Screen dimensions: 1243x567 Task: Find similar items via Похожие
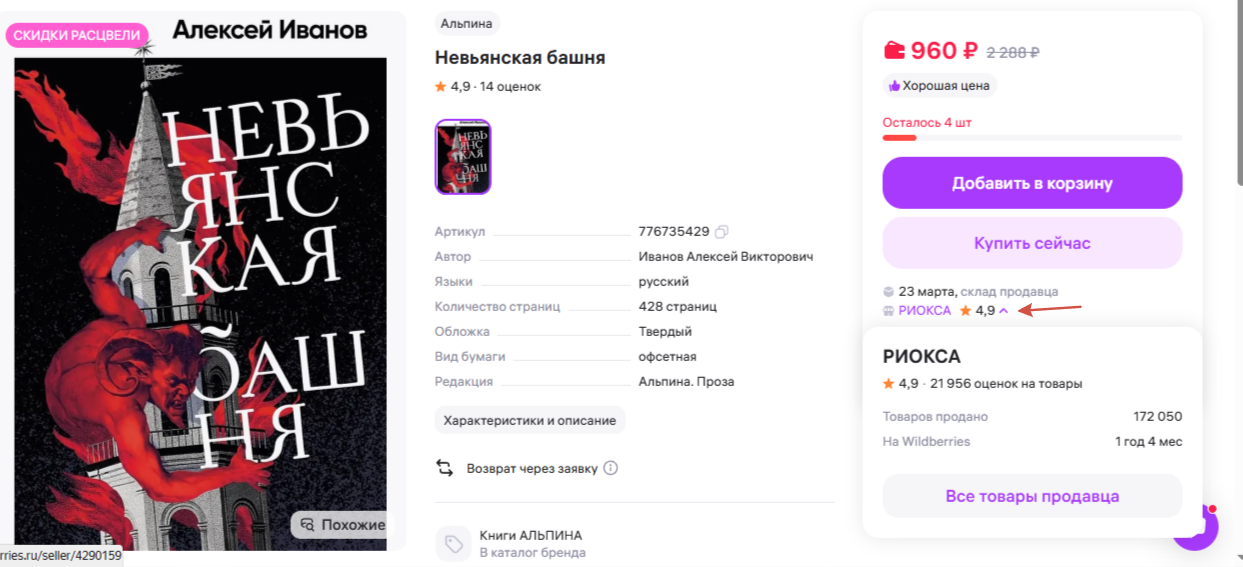343,524
